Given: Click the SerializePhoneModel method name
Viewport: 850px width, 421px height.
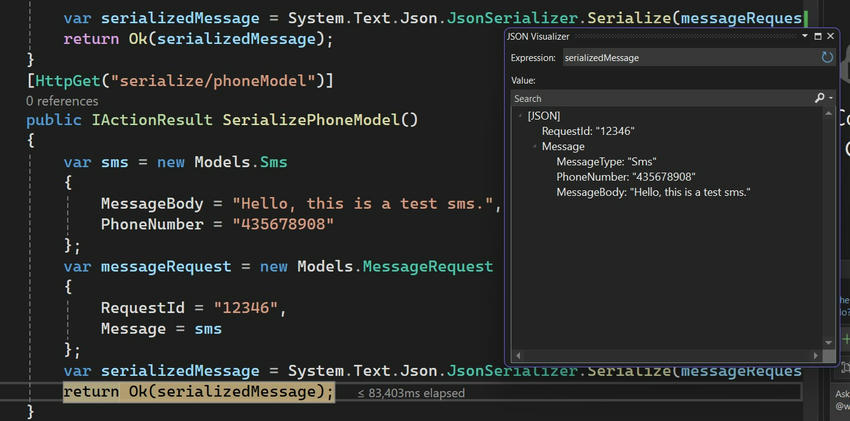Looking at the screenshot, I should (311, 120).
